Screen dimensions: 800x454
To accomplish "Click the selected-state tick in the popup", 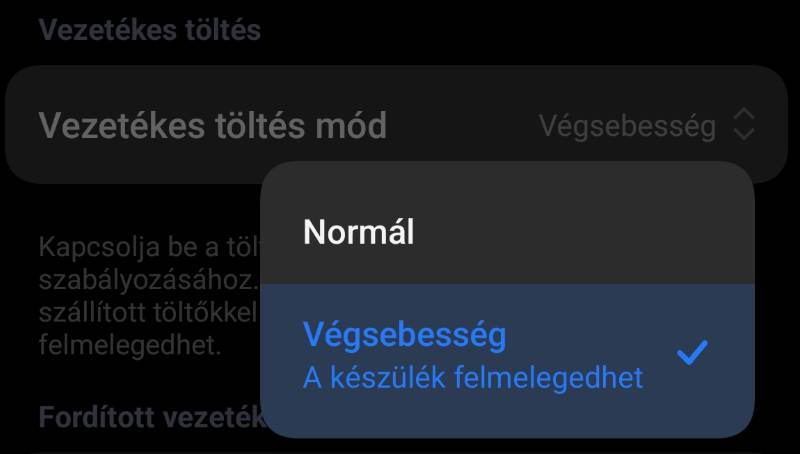I will point(692,352).
